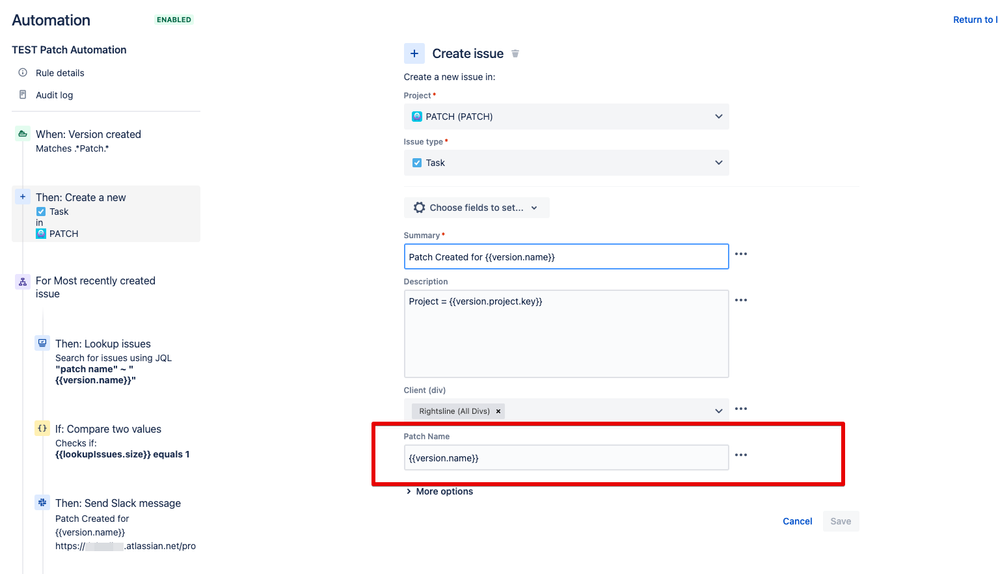Delete the Create issue action via trash icon
998x574 pixels.
pyautogui.click(x=516, y=53)
